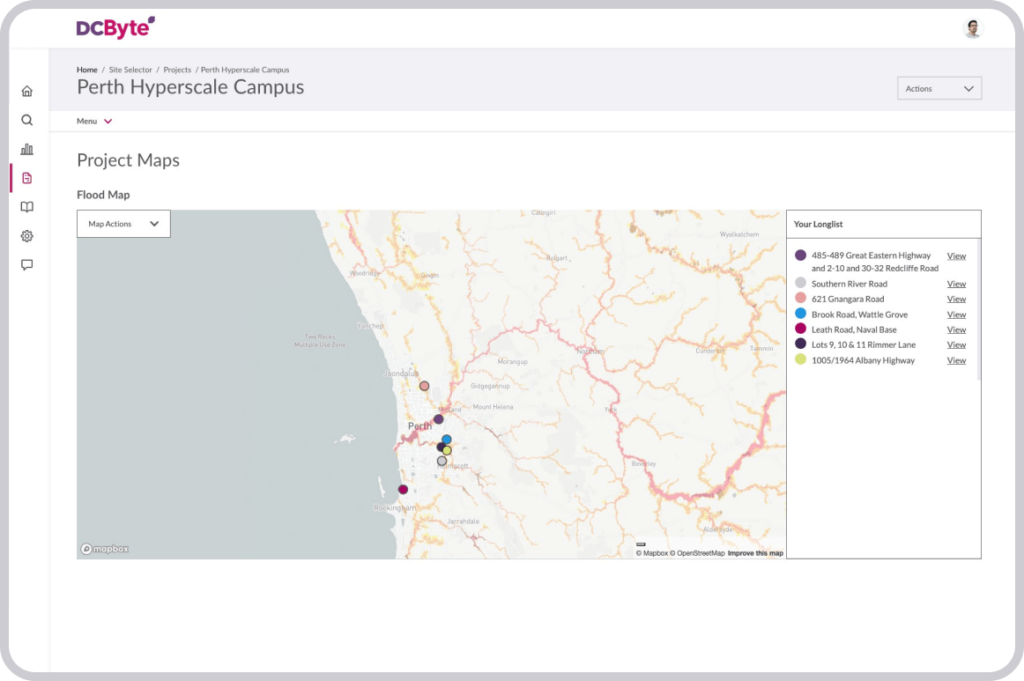Open the Projects breadcrumb entry
Screen dimensions: 1024x681
click(x=178, y=69)
